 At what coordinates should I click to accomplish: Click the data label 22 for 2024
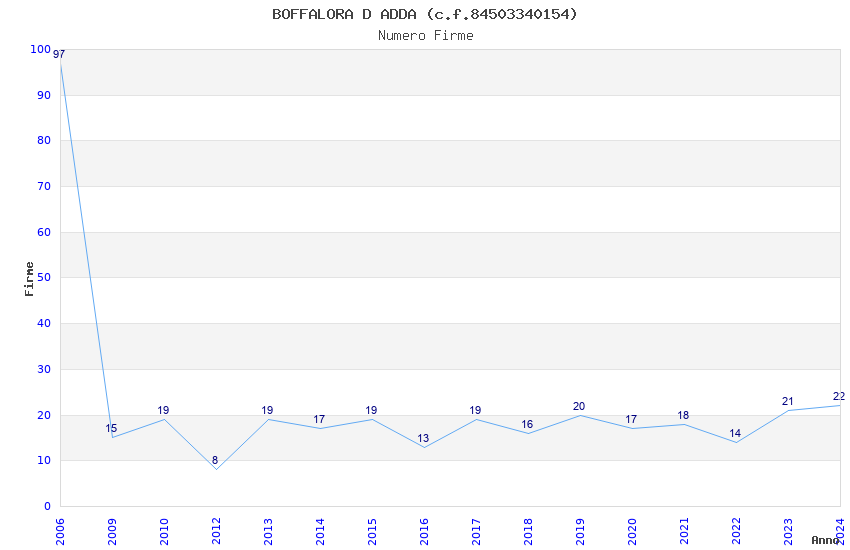tap(839, 396)
